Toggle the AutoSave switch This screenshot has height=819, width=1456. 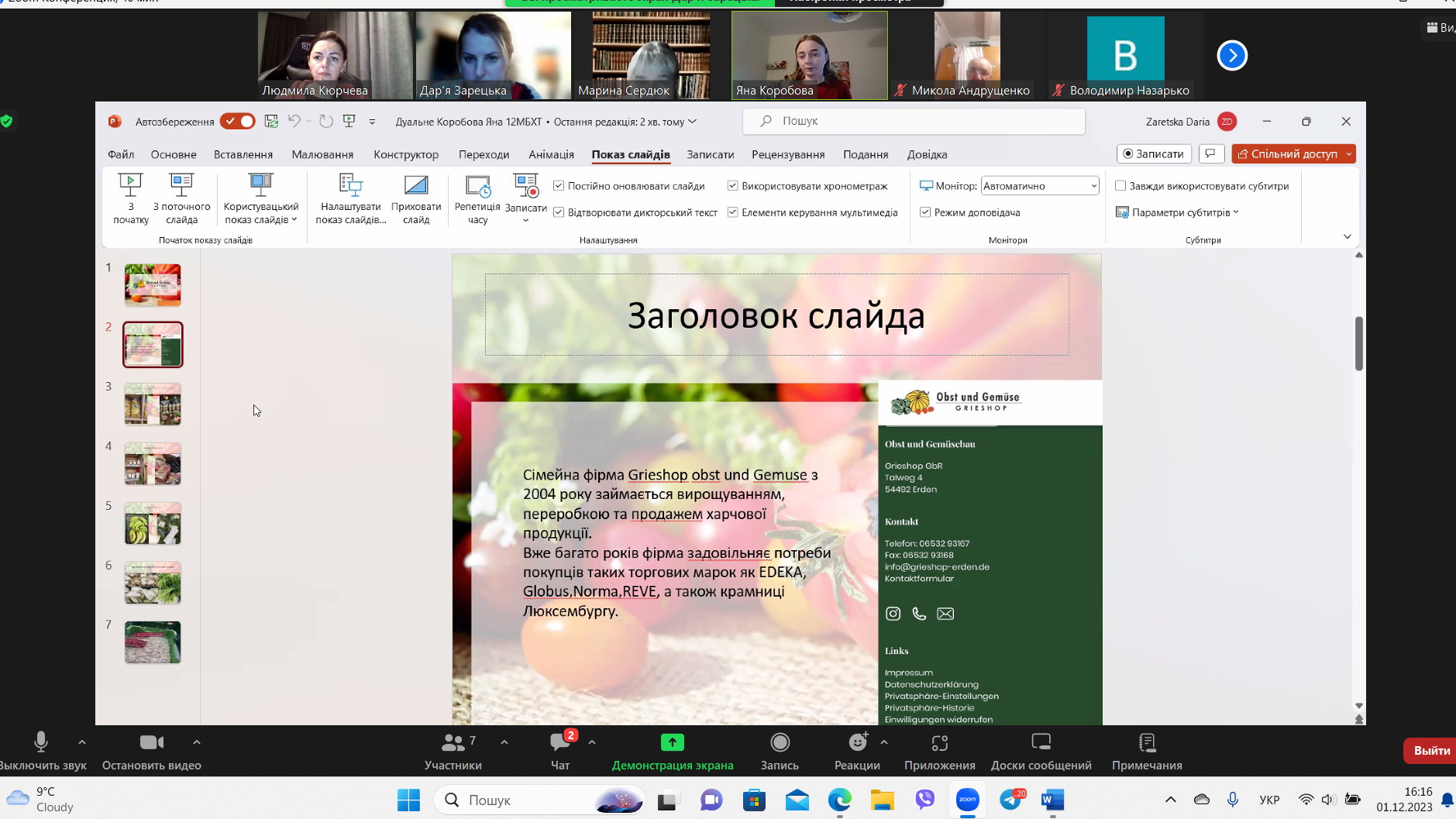click(237, 121)
